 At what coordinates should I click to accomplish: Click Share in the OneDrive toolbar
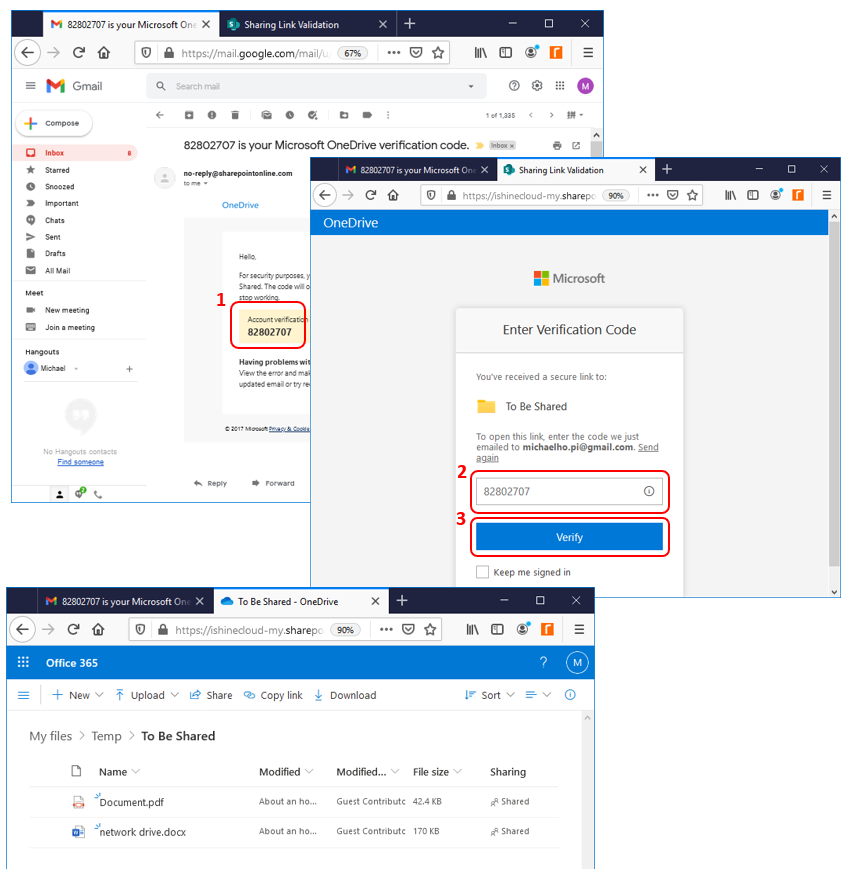pos(211,695)
